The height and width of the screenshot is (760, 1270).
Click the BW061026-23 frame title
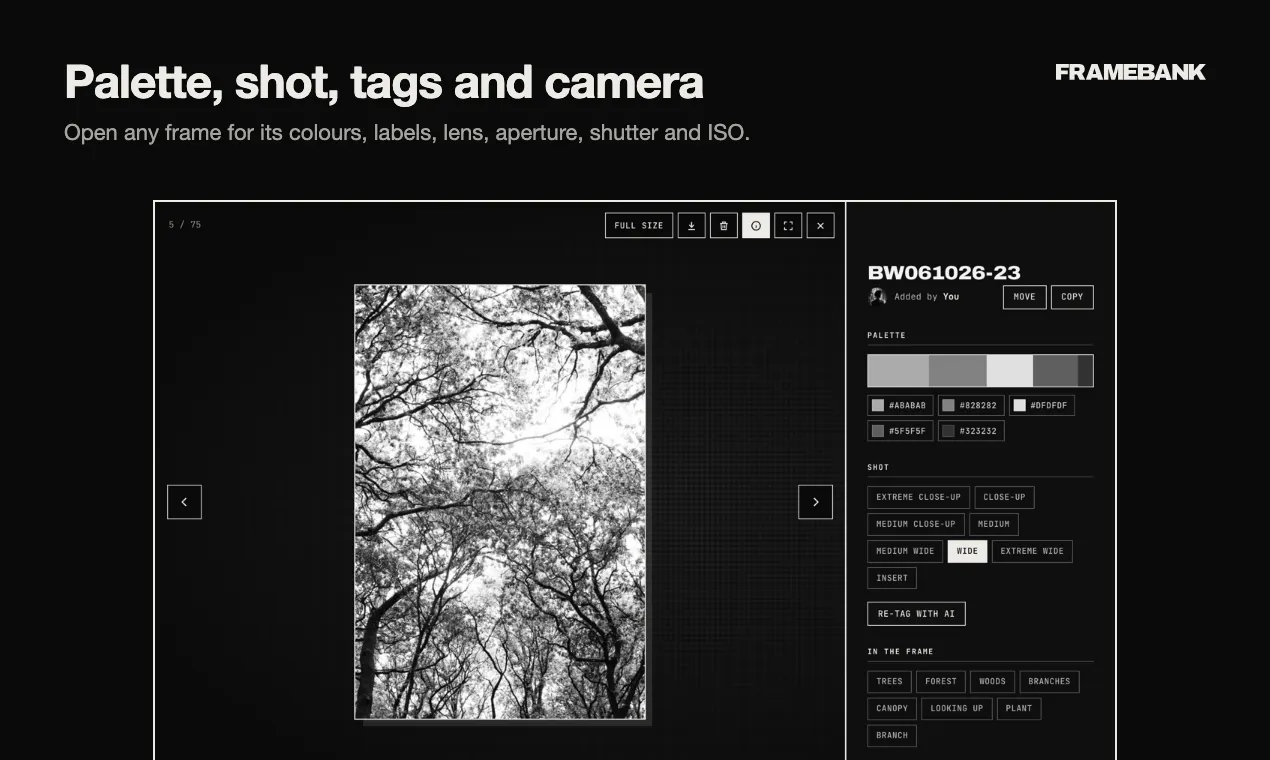coord(944,272)
